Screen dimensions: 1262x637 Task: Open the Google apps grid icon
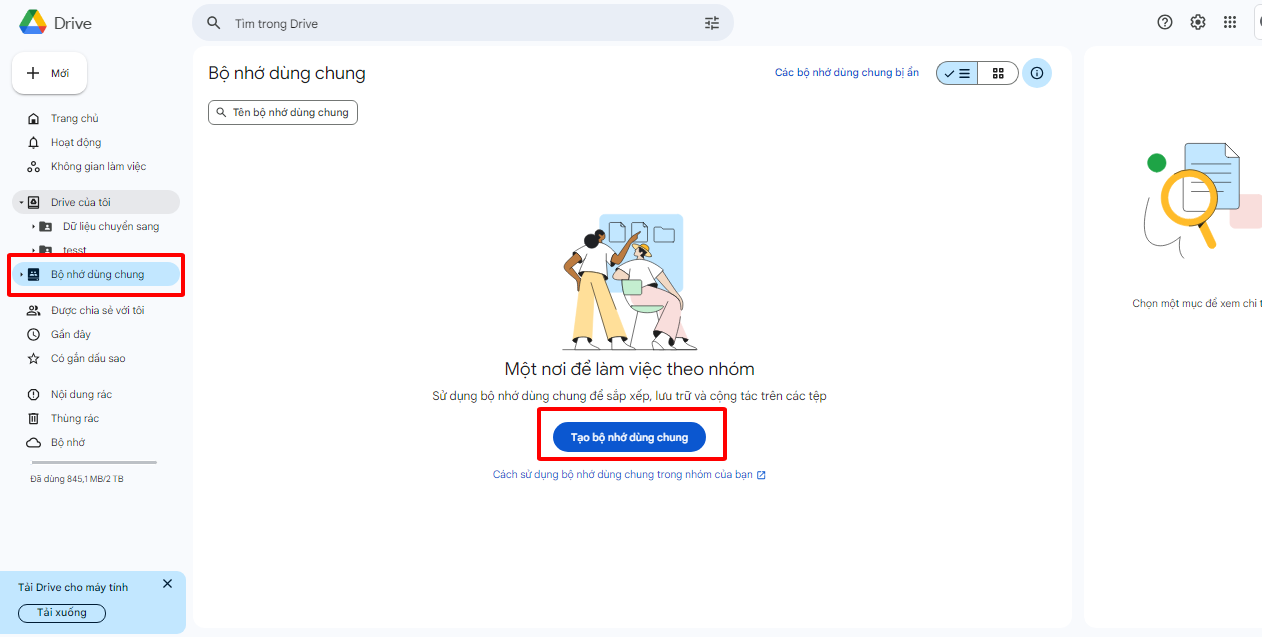(1231, 22)
